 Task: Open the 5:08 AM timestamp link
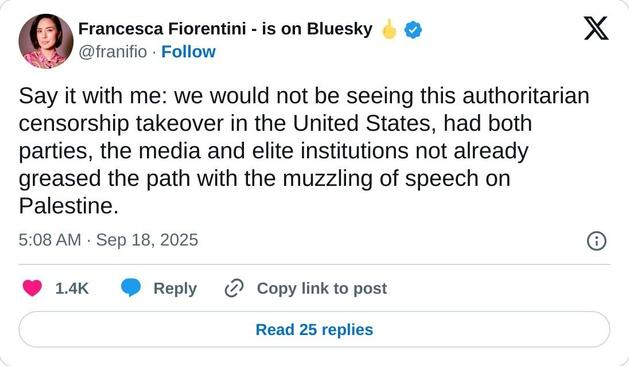tap(50, 240)
